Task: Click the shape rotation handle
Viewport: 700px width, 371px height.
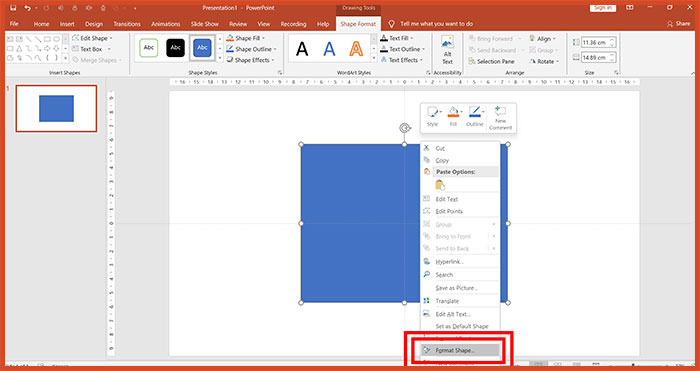Action: (404, 129)
